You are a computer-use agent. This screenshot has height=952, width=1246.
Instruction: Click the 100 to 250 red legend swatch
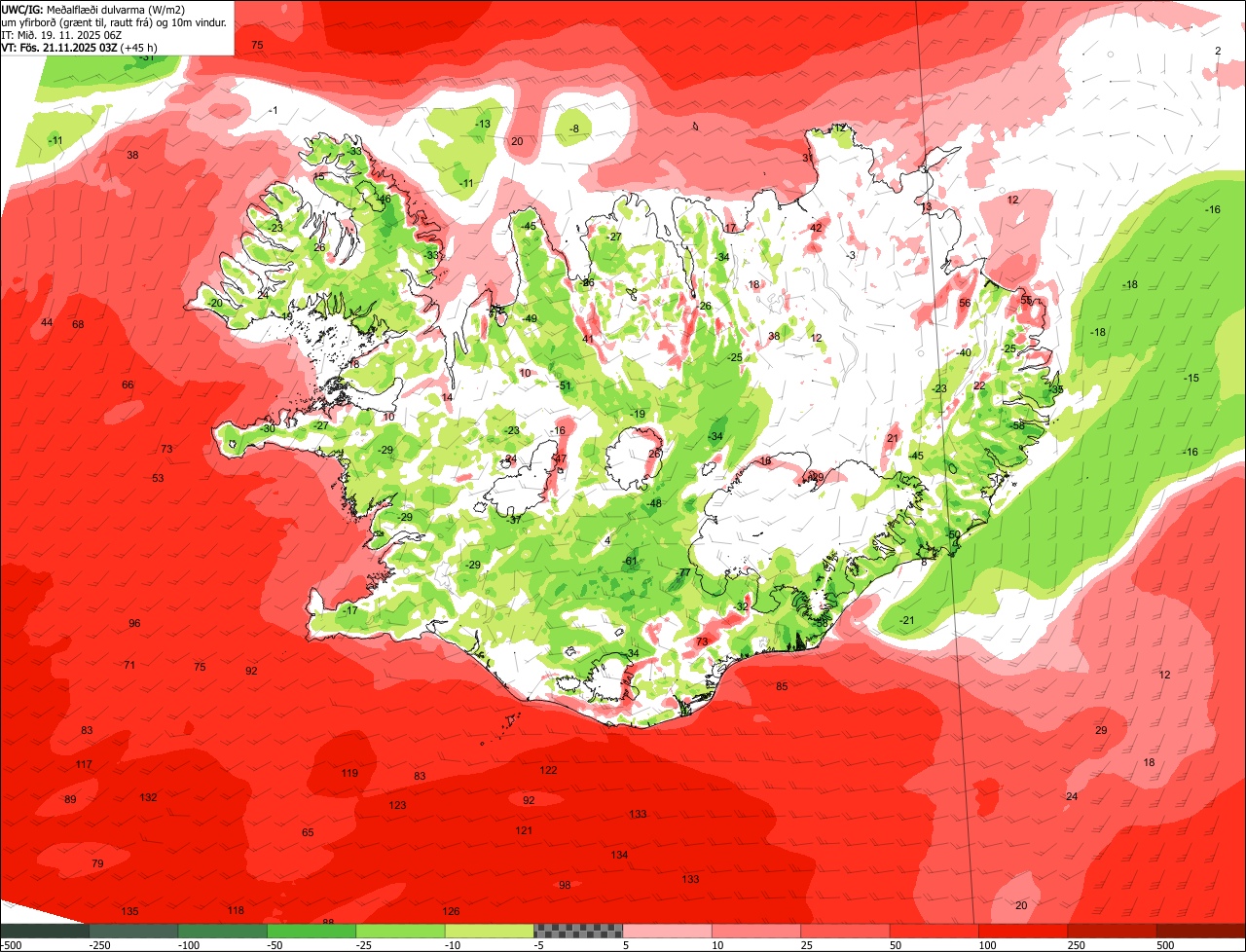(x=1024, y=931)
